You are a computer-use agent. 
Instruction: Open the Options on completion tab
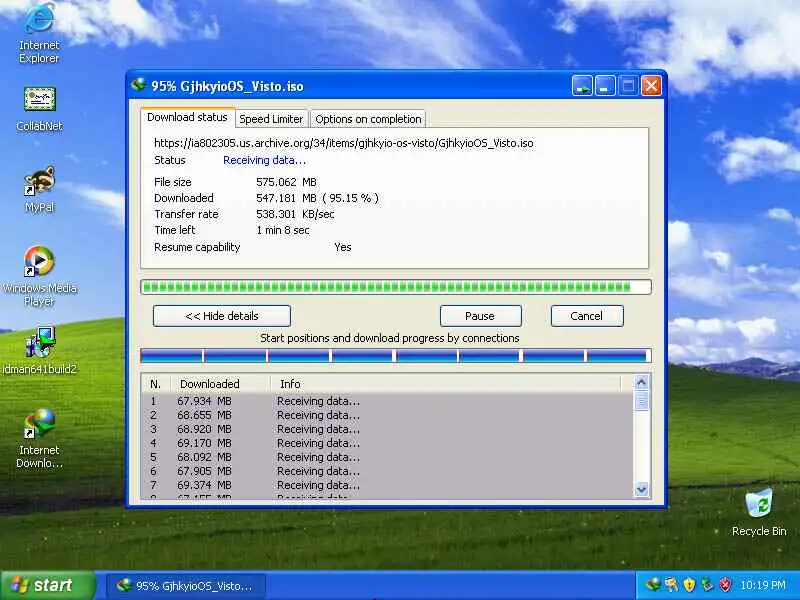pyautogui.click(x=368, y=119)
